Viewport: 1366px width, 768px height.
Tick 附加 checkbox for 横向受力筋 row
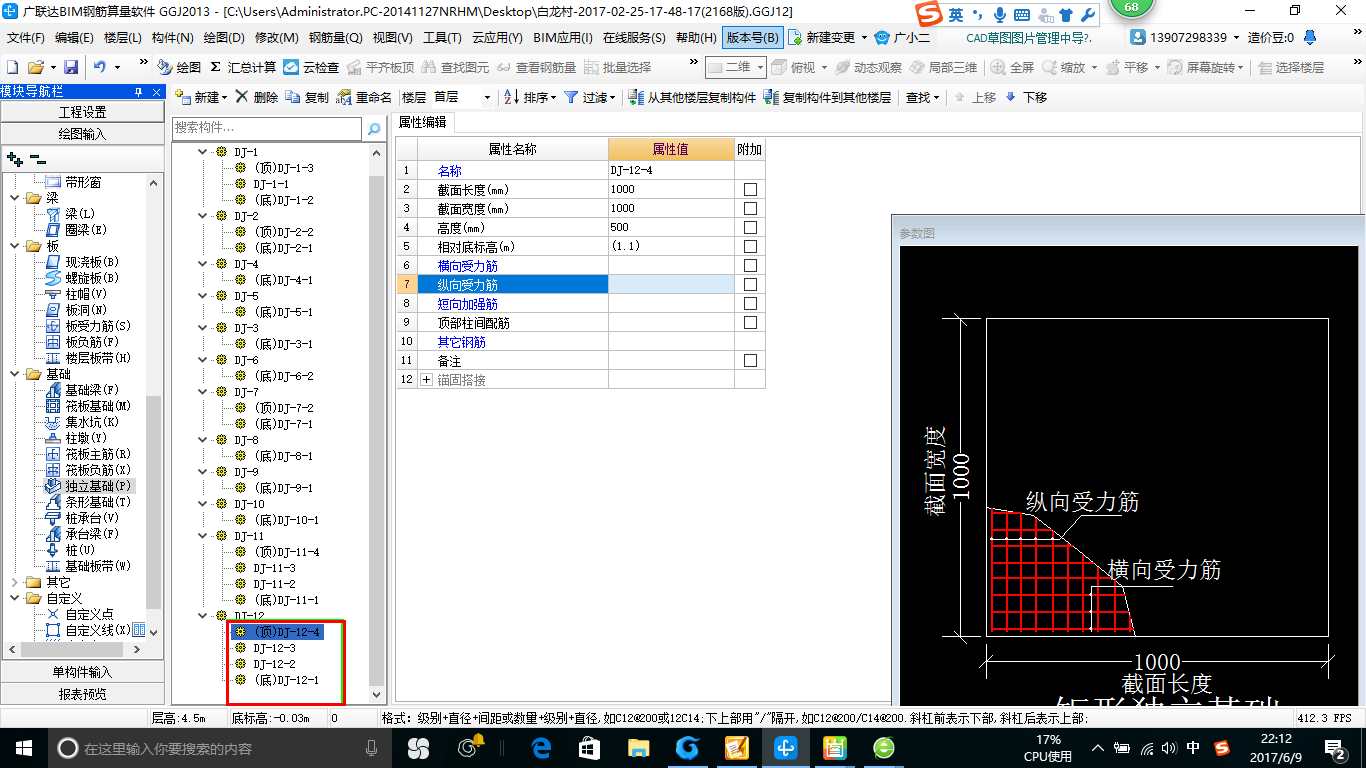[x=750, y=265]
